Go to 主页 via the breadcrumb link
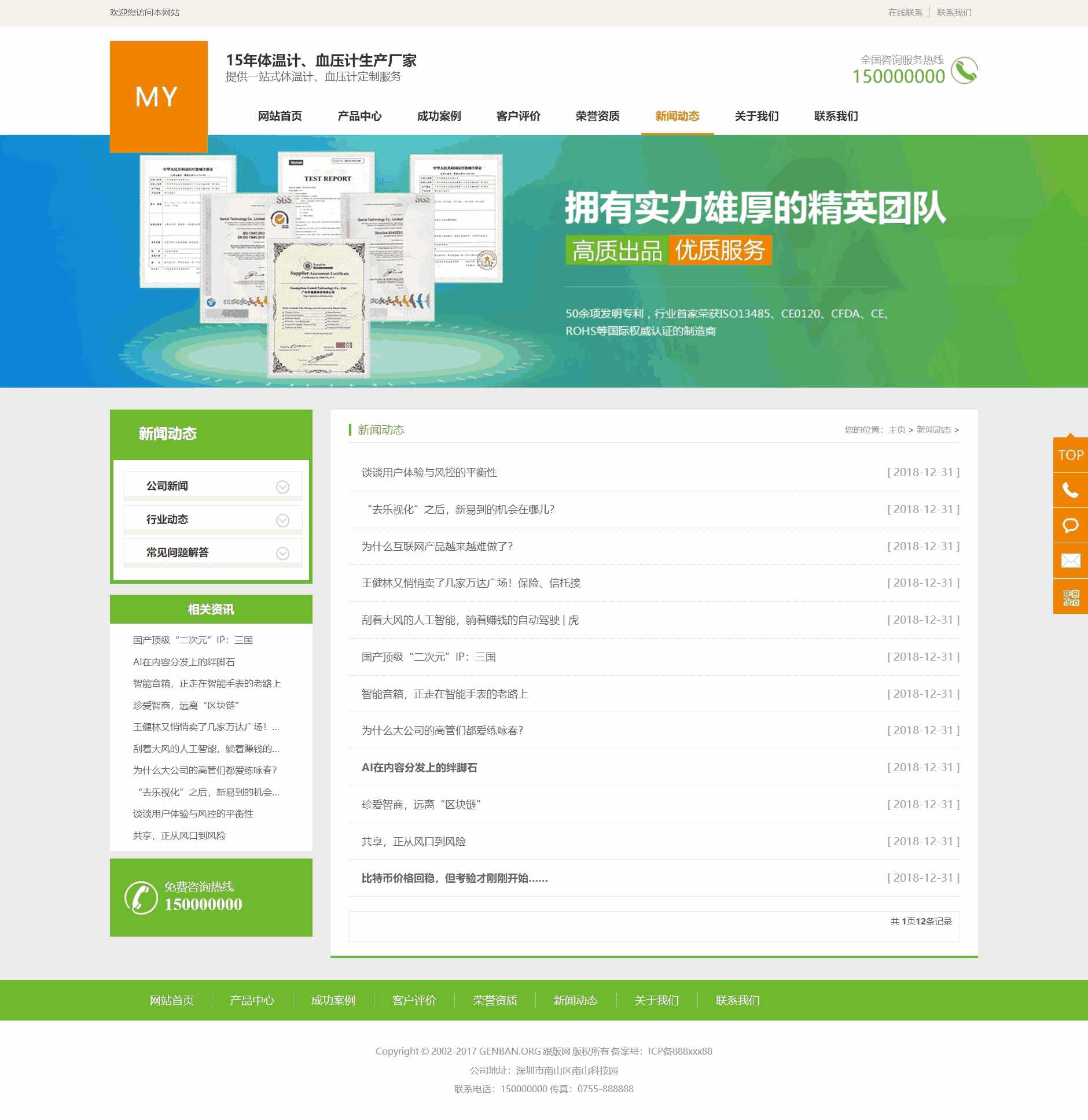 tap(898, 430)
